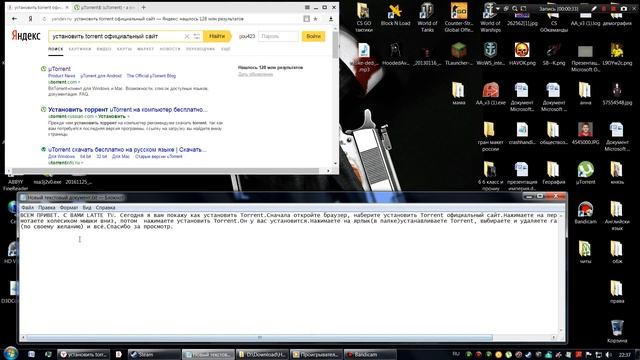The width and height of the screenshot is (640, 360).
Task: Open µTorrent desktop shortcut
Action: 585,173
